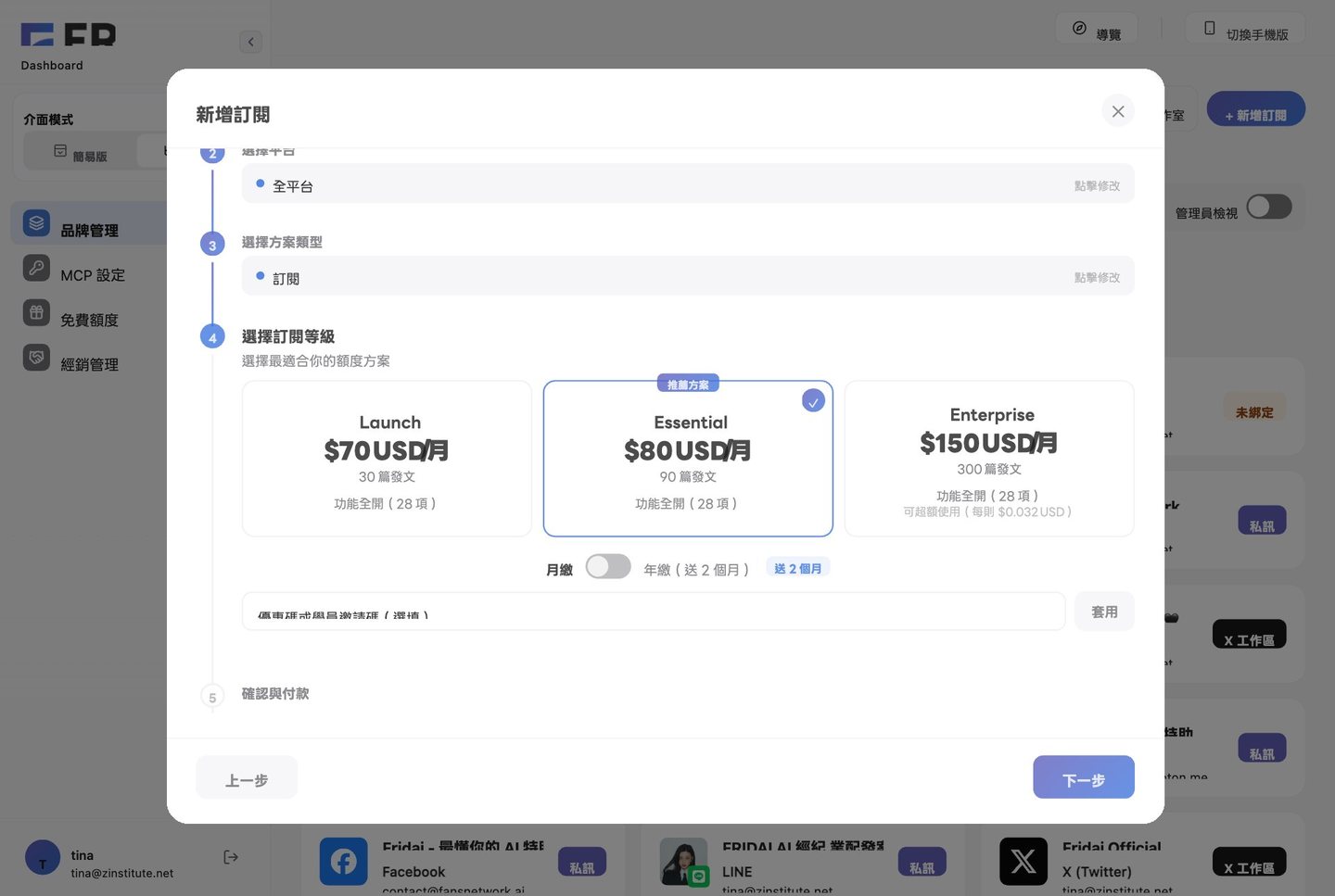
Task: Click the tina user avatar
Action: pos(43,858)
